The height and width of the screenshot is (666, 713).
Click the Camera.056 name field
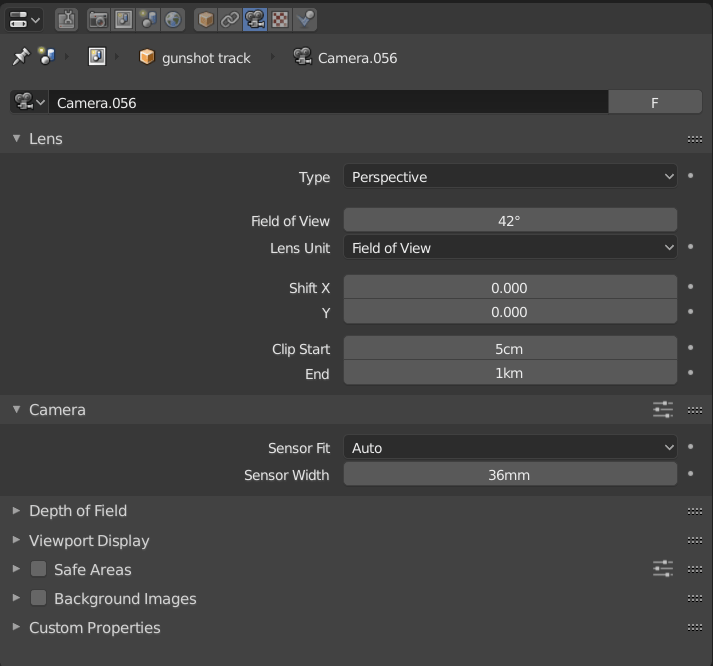328,102
